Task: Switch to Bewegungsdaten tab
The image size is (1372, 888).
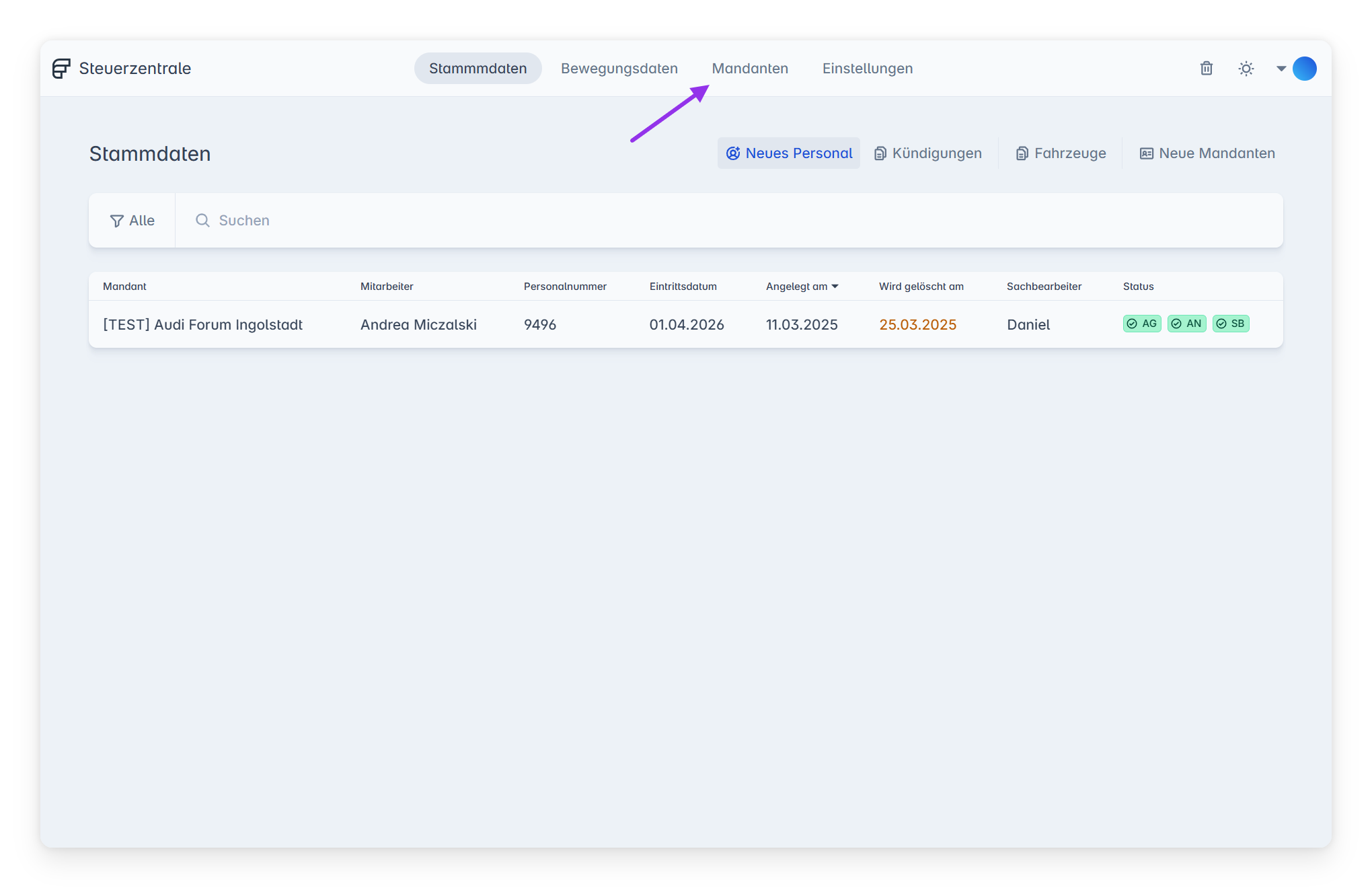Action: click(x=619, y=69)
